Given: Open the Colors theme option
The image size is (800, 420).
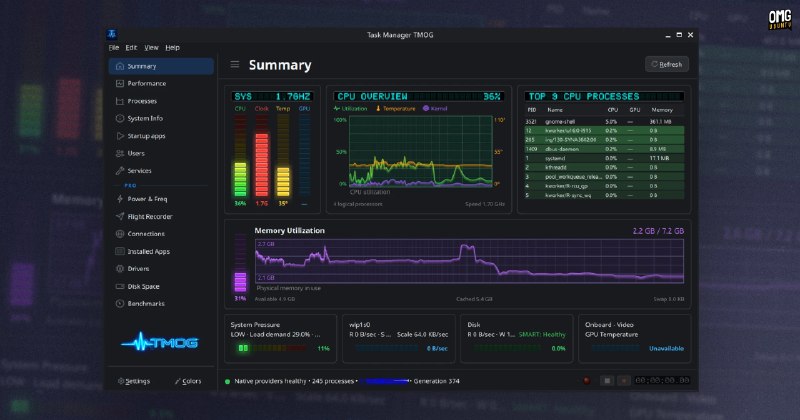Looking at the screenshot, I should pyautogui.click(x=188, y=381).
